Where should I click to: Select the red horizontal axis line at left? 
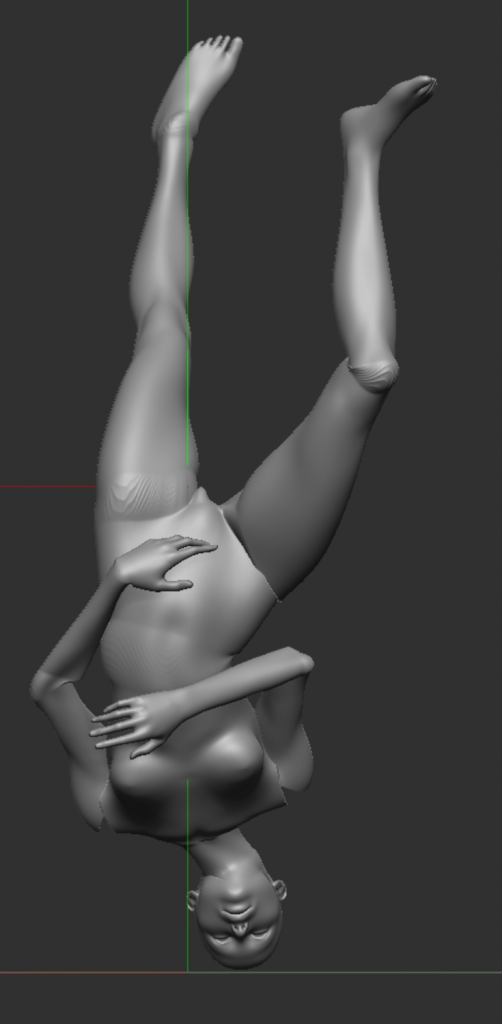[48, 487]
